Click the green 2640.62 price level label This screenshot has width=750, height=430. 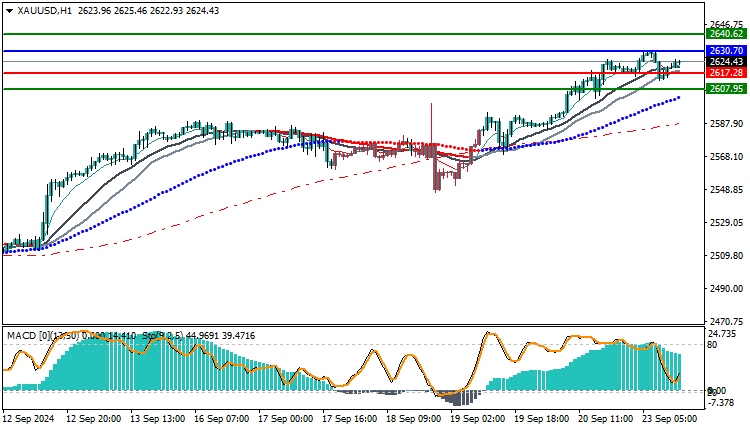pyautogui.click(x=726, y=34)
